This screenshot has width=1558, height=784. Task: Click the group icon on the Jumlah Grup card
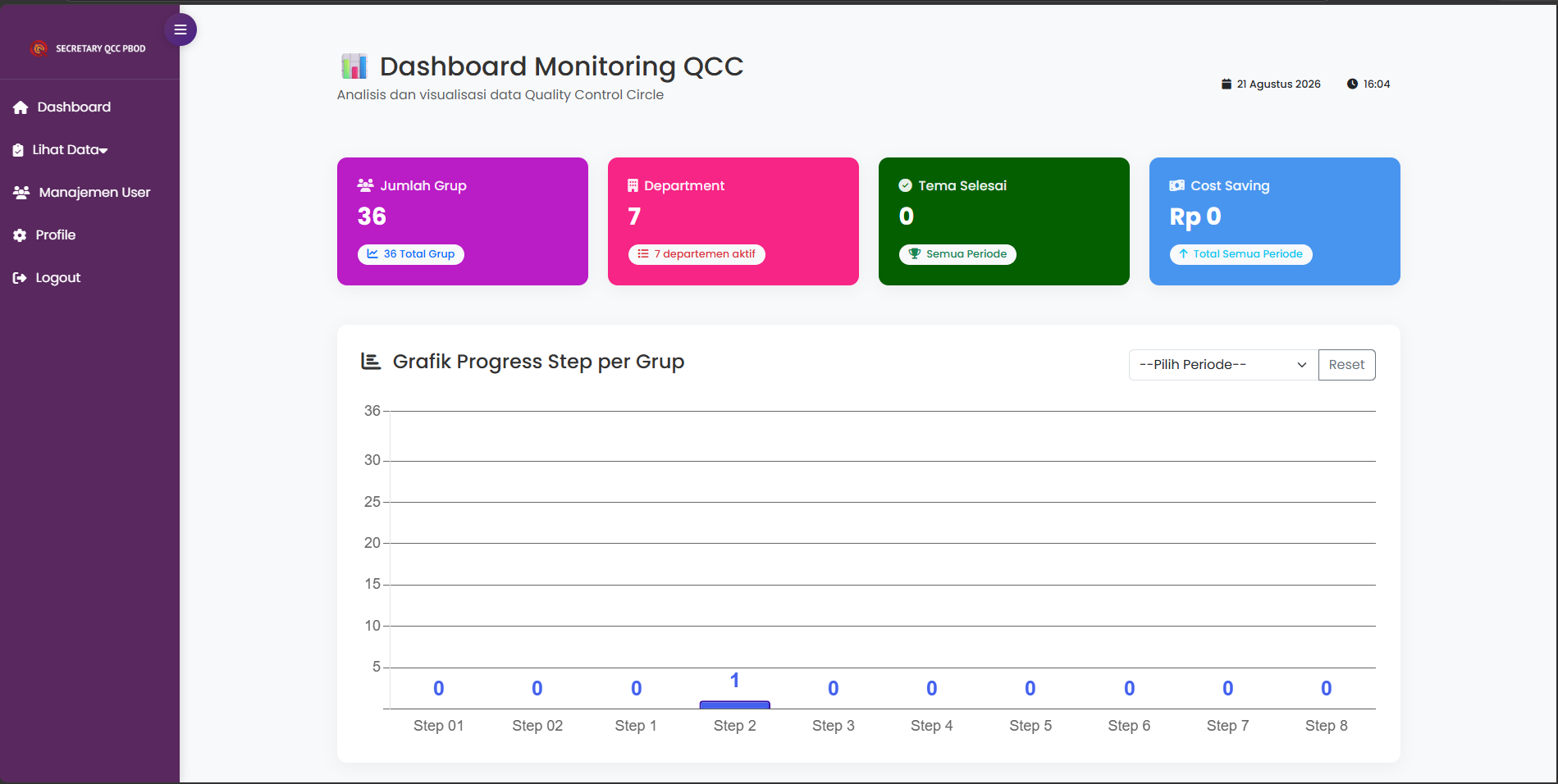(x=365, y=185)
